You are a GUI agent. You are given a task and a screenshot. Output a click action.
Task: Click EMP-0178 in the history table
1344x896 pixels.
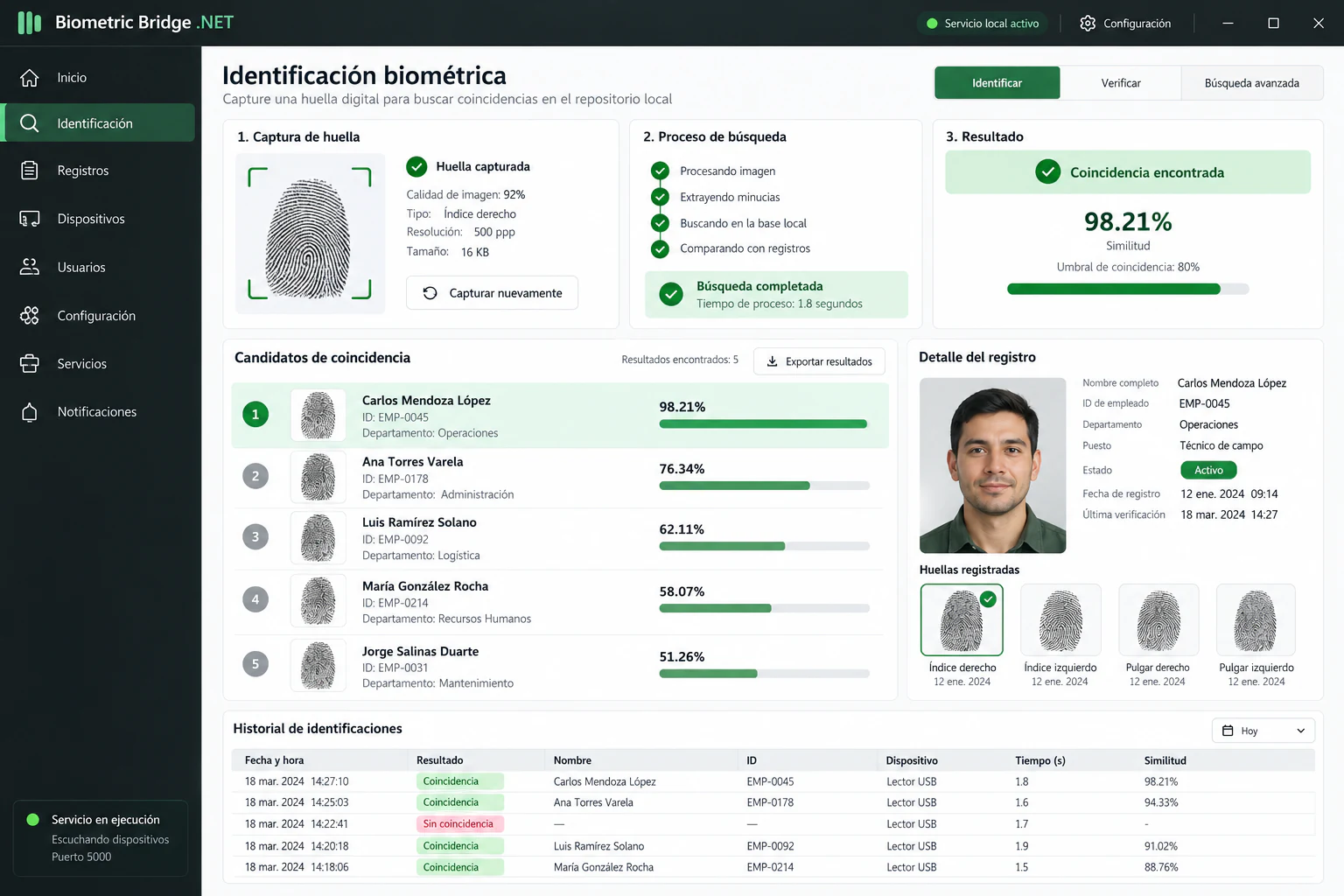coord(770,802)
